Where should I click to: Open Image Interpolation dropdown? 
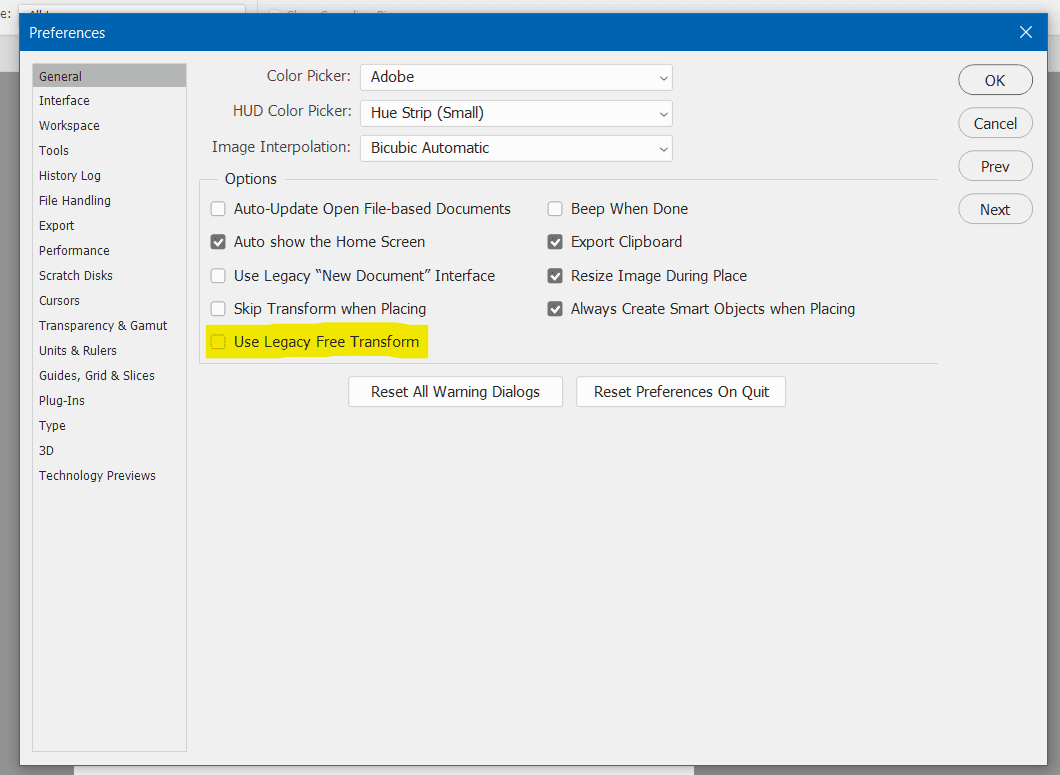point(516,148)
